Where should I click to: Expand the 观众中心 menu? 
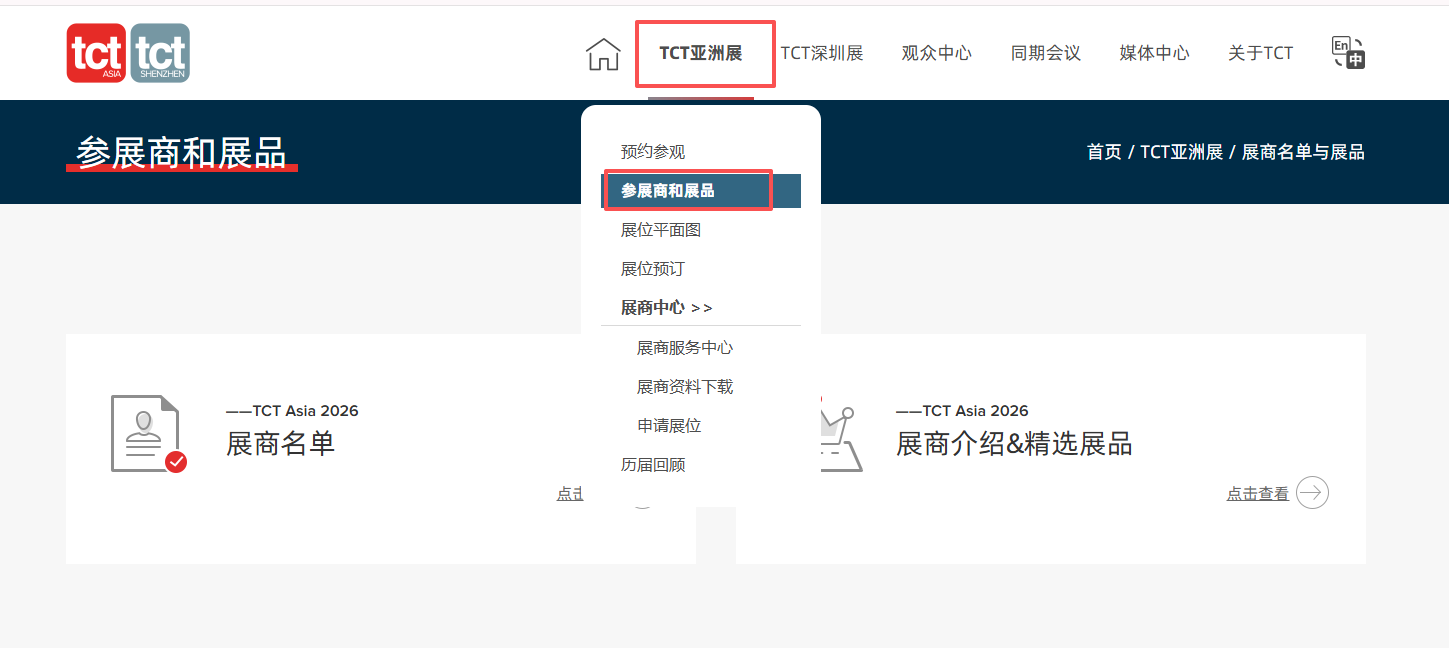tap(936, 54)
